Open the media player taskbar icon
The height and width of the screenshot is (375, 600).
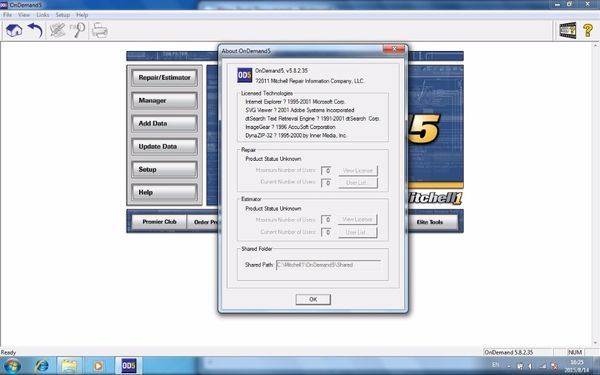[98, 366]
